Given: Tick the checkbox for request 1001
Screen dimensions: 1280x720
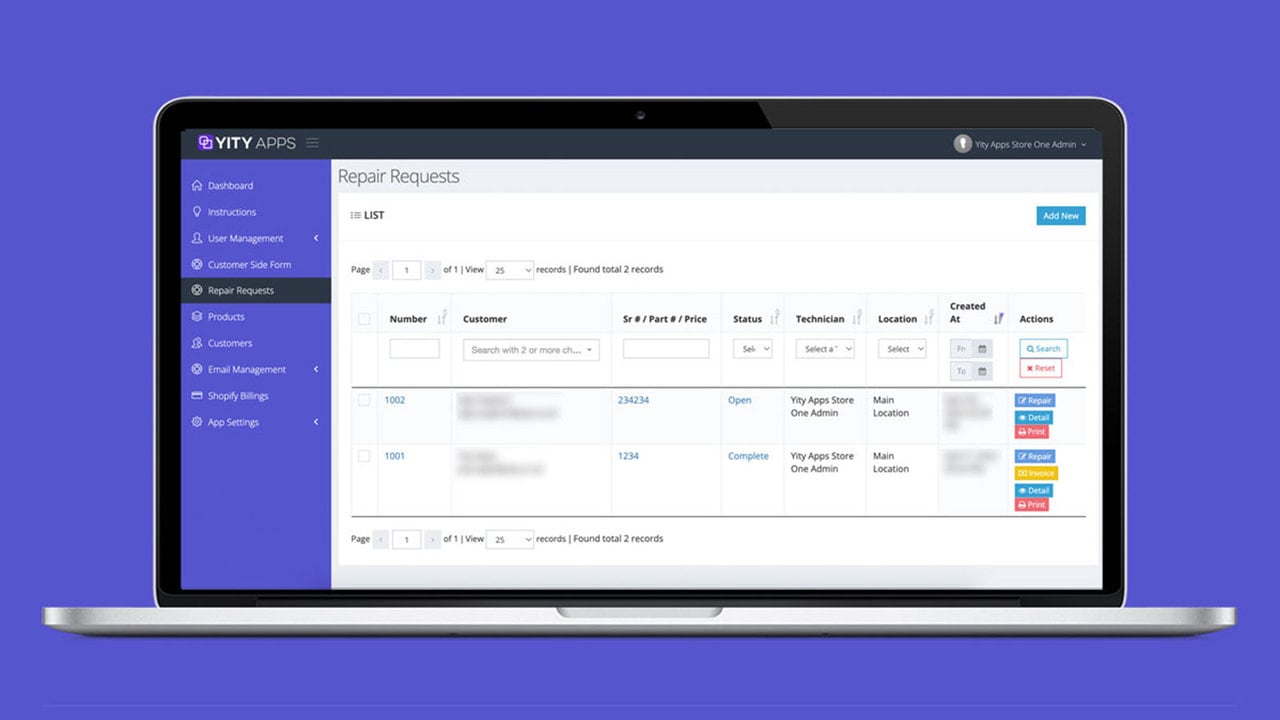Looking at the screenshot, I should click(x=364, y=456).
